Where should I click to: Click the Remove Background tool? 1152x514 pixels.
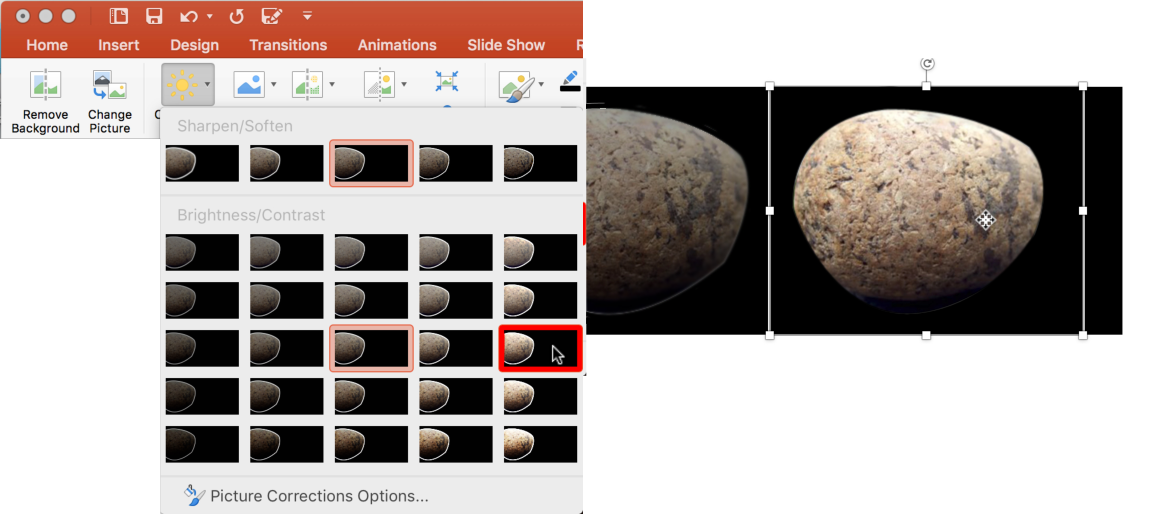(x=46, y=101)
